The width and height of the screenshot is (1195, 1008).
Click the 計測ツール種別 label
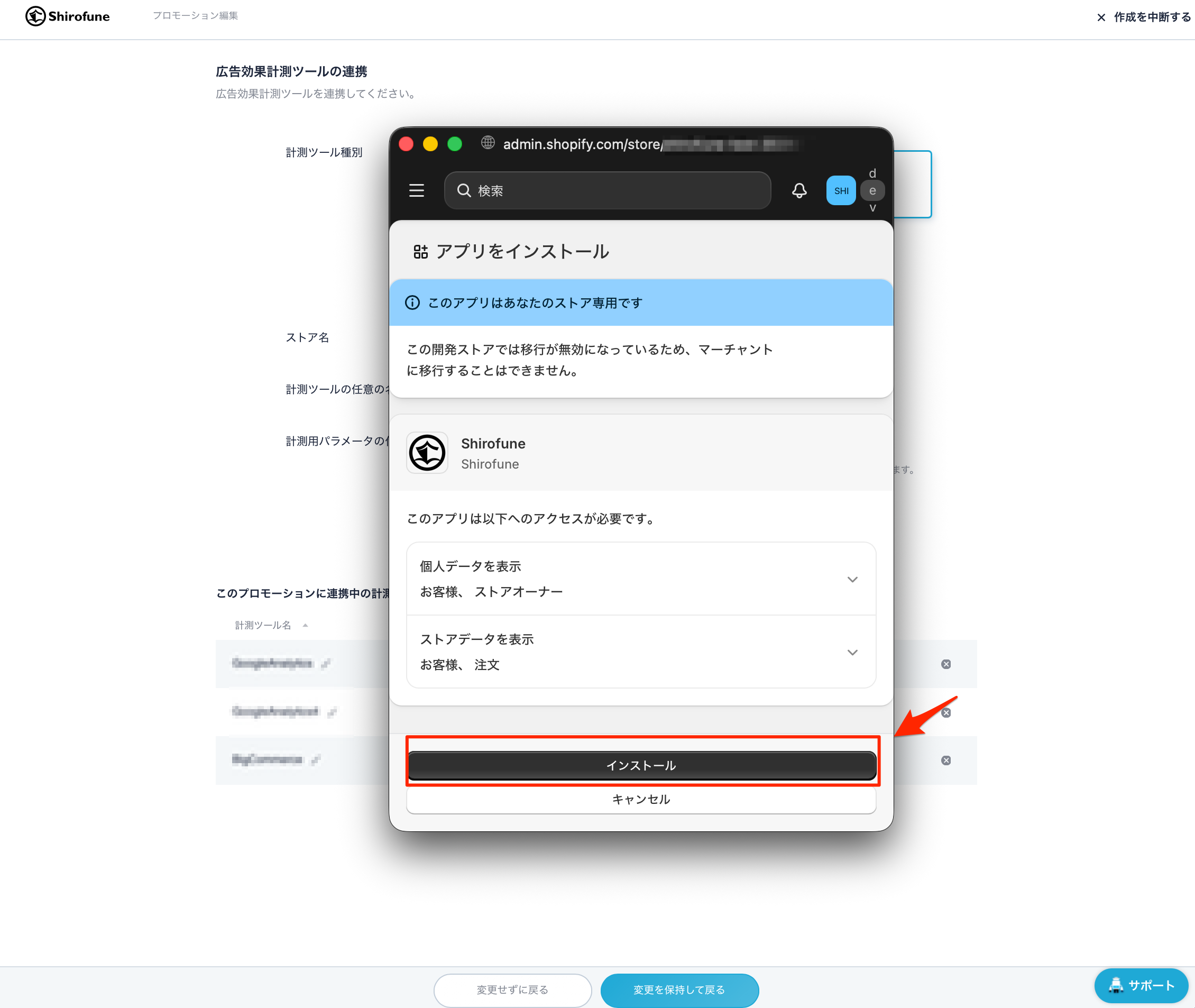click(x=324, y=152)
